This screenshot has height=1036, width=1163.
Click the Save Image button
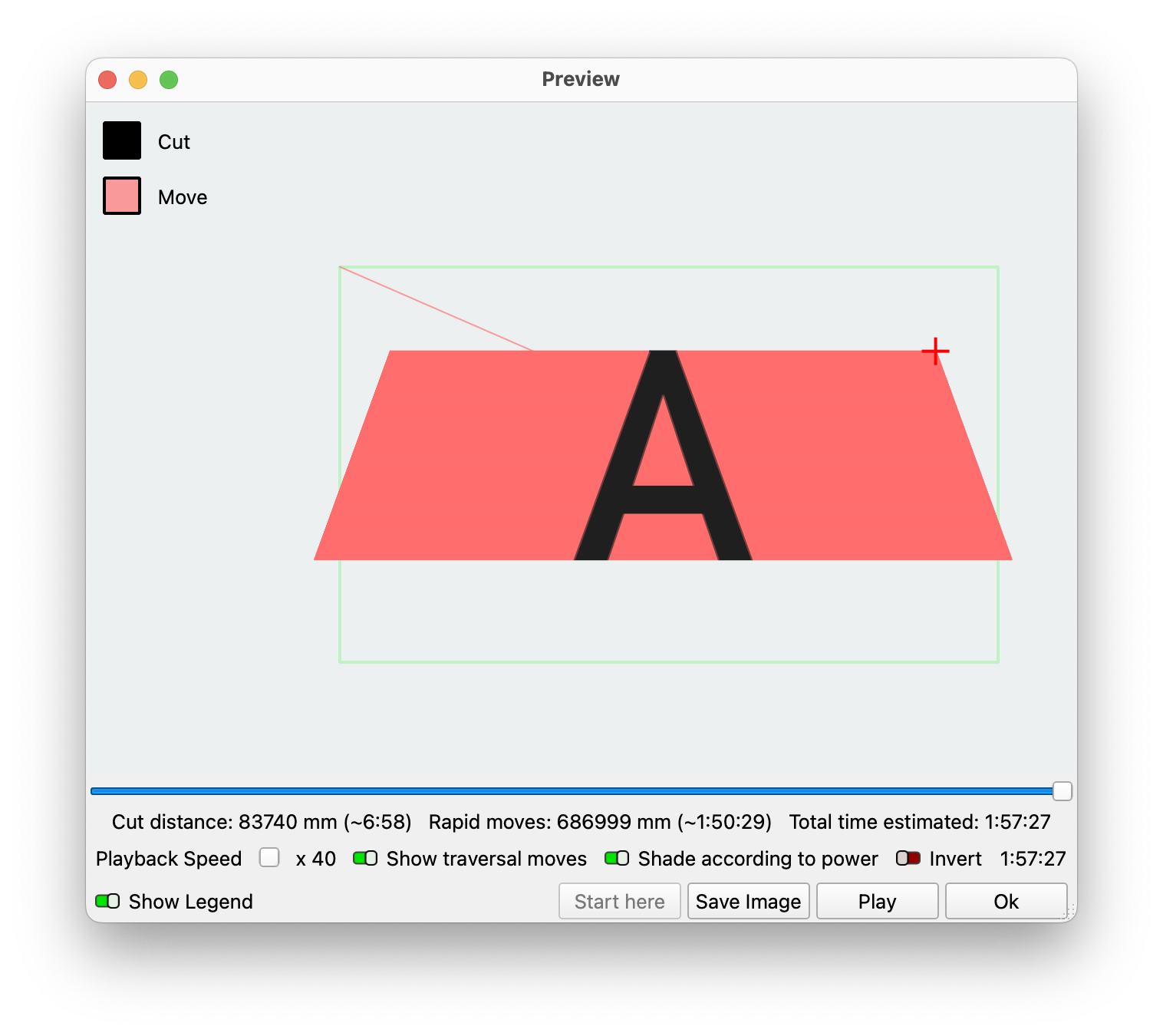click(x=748, y=901)
